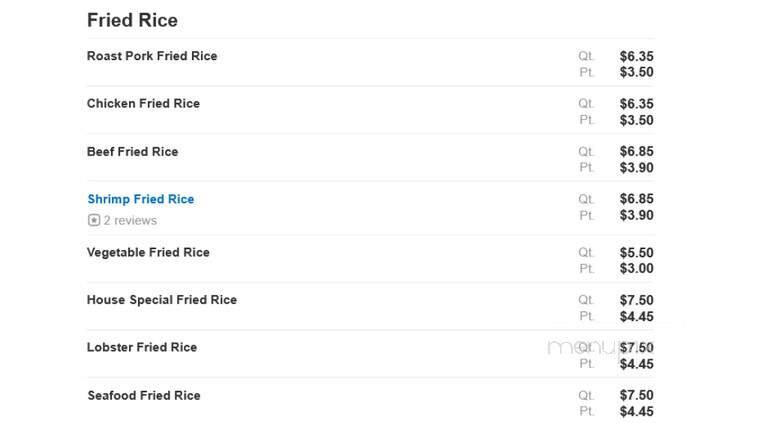Click Shrimp Fried Rice pint price $3.90
The image size is (780, 430).
tap(636, 215)
